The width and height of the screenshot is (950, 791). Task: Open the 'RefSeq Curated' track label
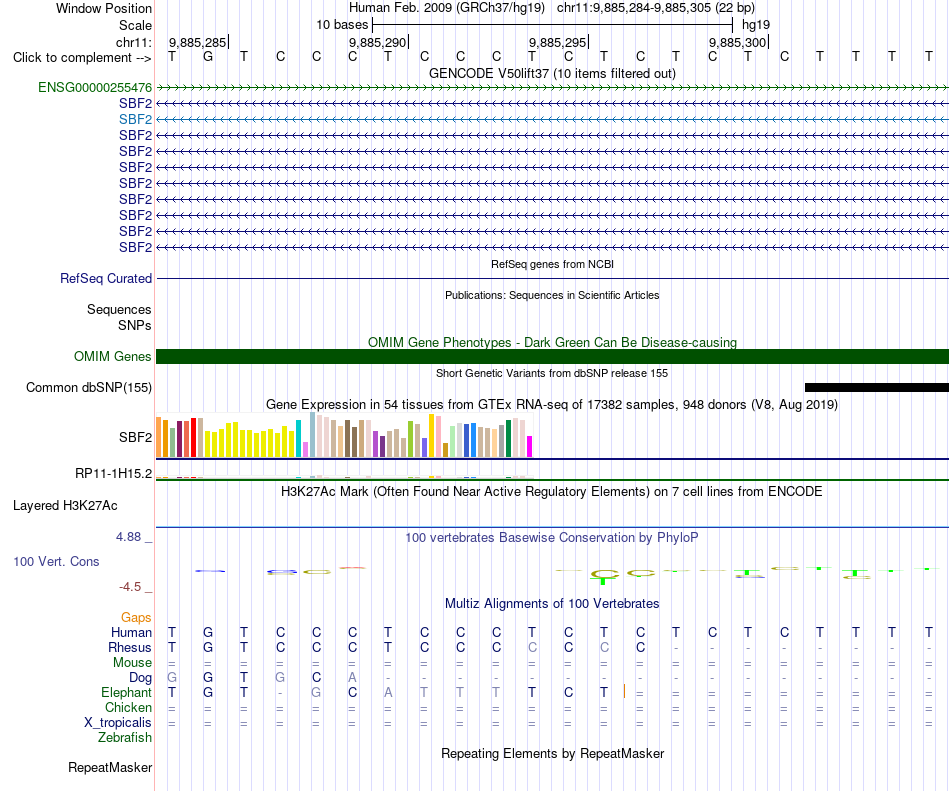coord(105,279)
